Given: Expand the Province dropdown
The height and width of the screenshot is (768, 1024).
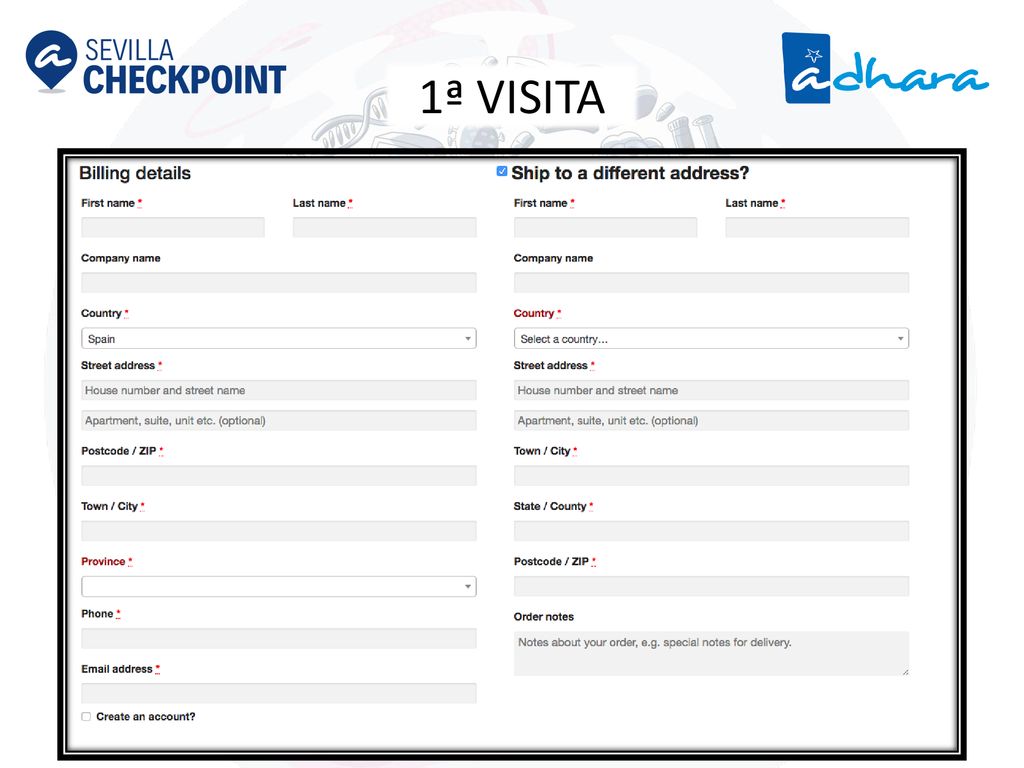Looking at the screenshot, I should (x=279, y=586).
